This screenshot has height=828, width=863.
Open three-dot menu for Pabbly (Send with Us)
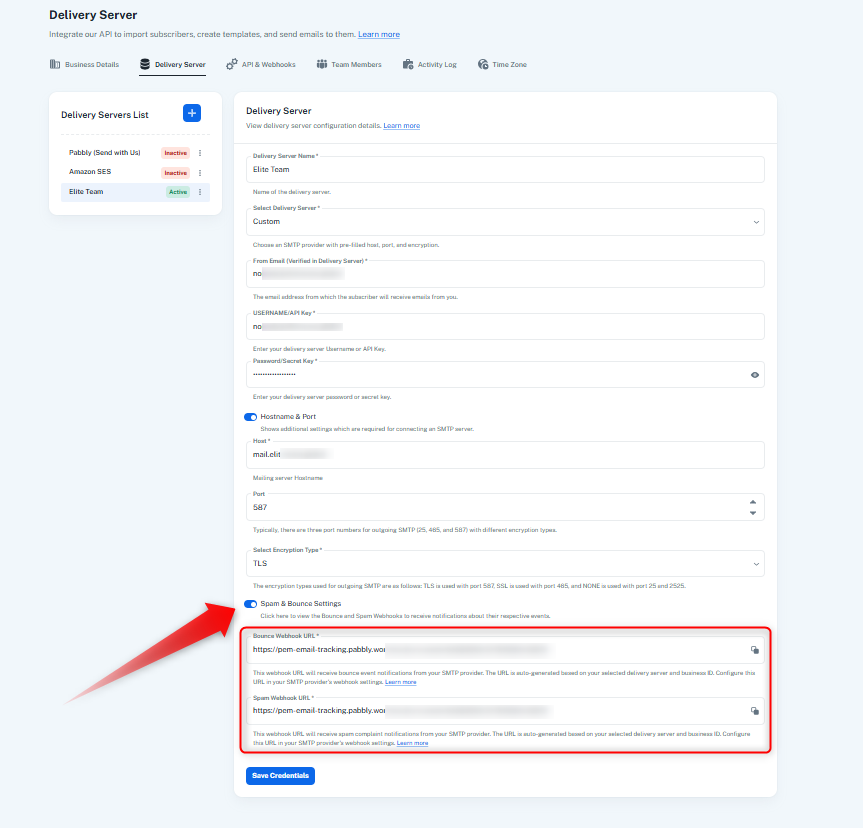(x=200, y=153)
